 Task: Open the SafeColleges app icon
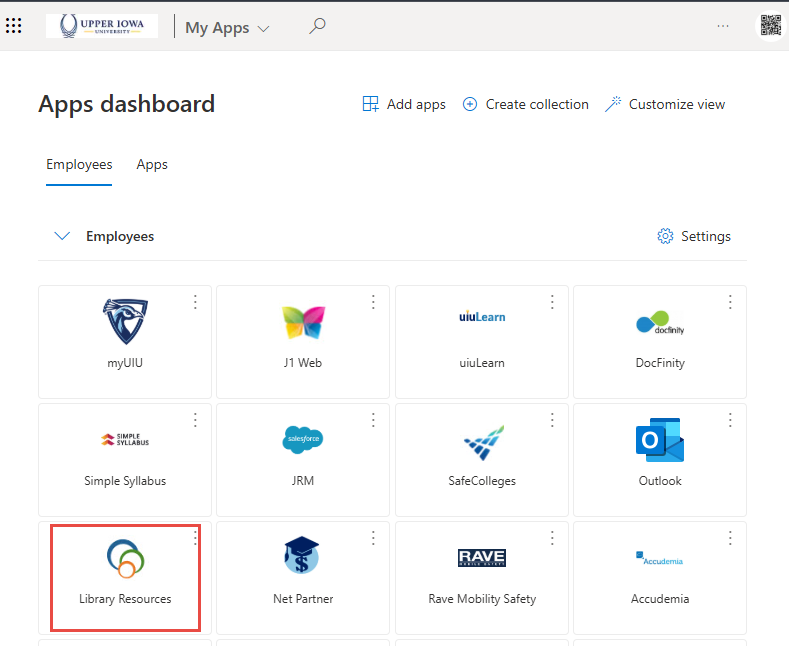pos(484,442)
